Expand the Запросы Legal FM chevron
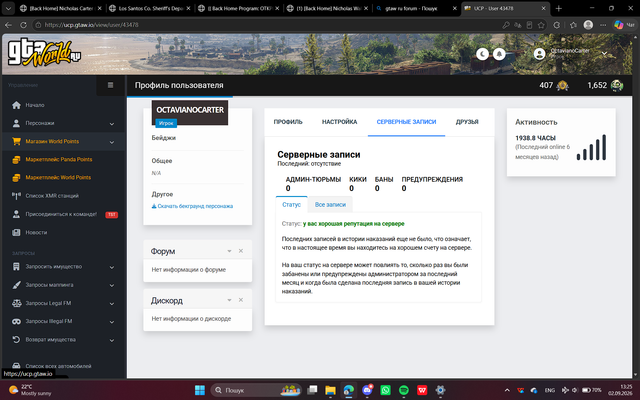Viewport: 640px width, 400px height. pyautogui.click(x=112, y=304)
